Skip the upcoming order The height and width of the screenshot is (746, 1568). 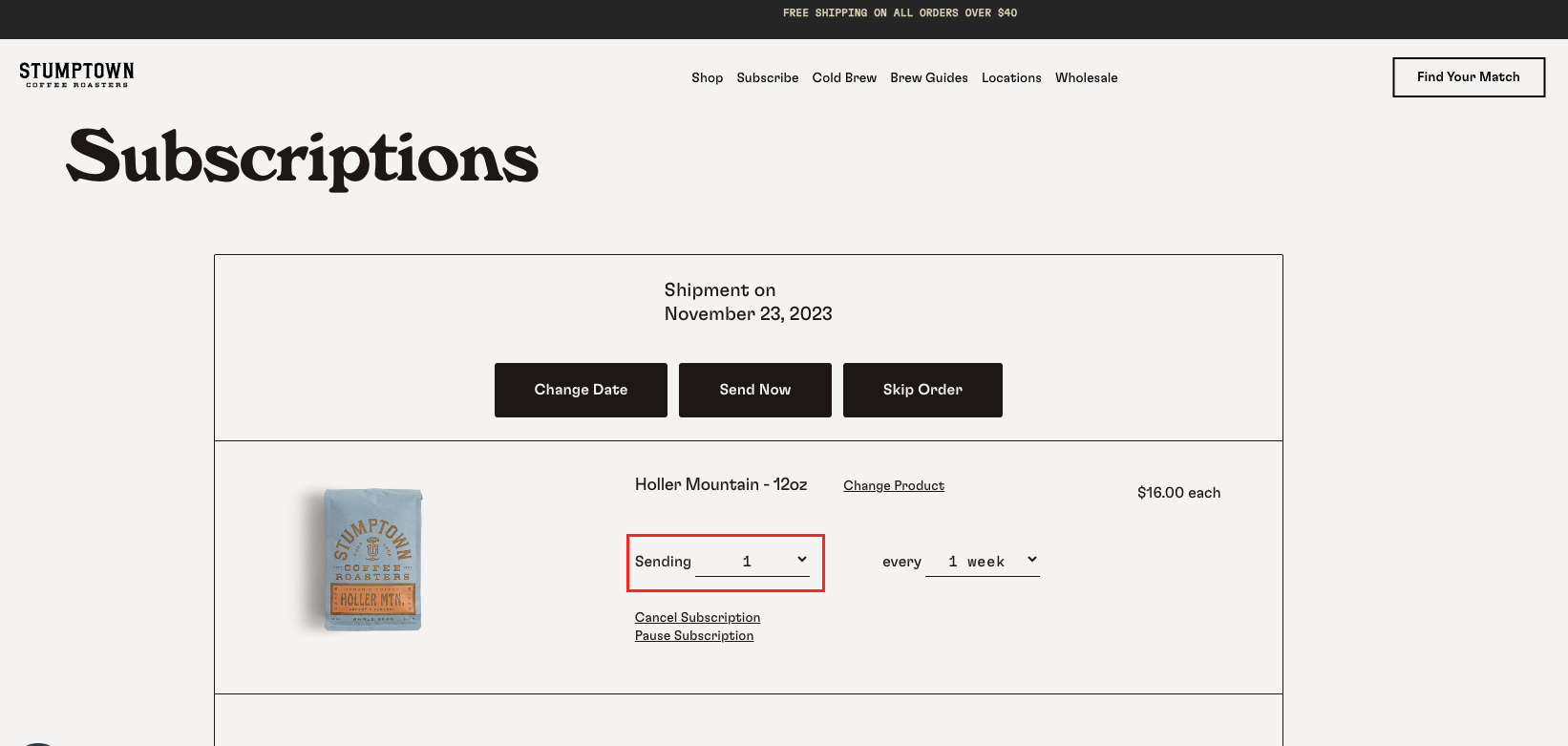pos(922,390)
